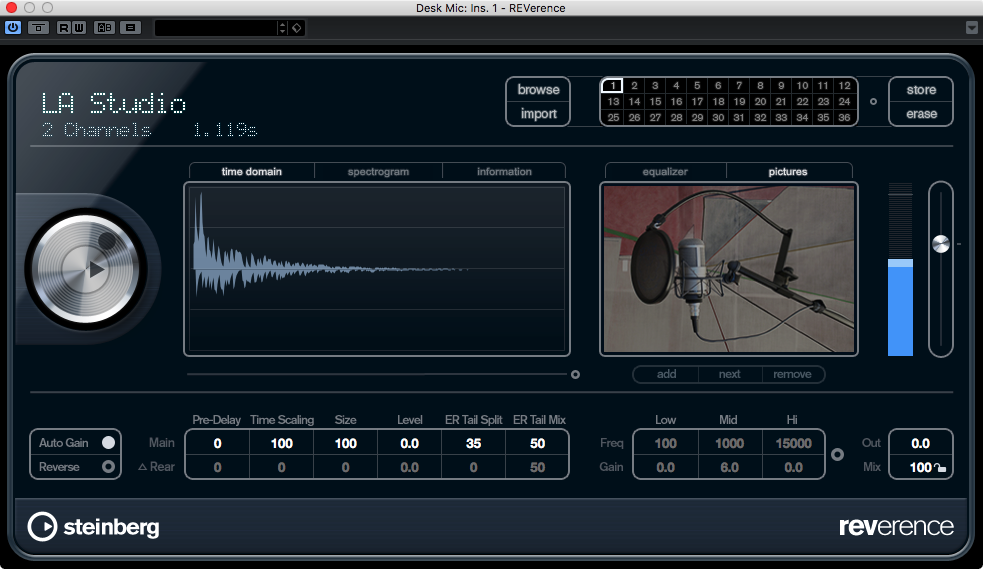Click the store button

point(921,90)
